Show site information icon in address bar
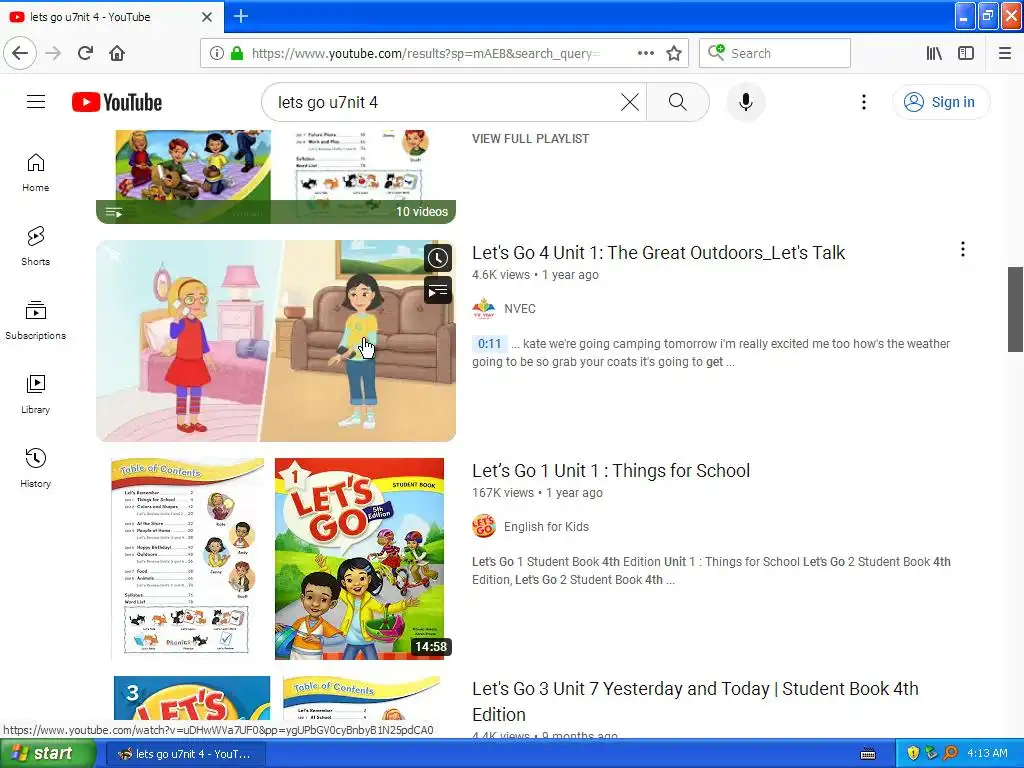Image resolution: width=1024 pixels, height=768 pixels. click(x=216, y=53)
